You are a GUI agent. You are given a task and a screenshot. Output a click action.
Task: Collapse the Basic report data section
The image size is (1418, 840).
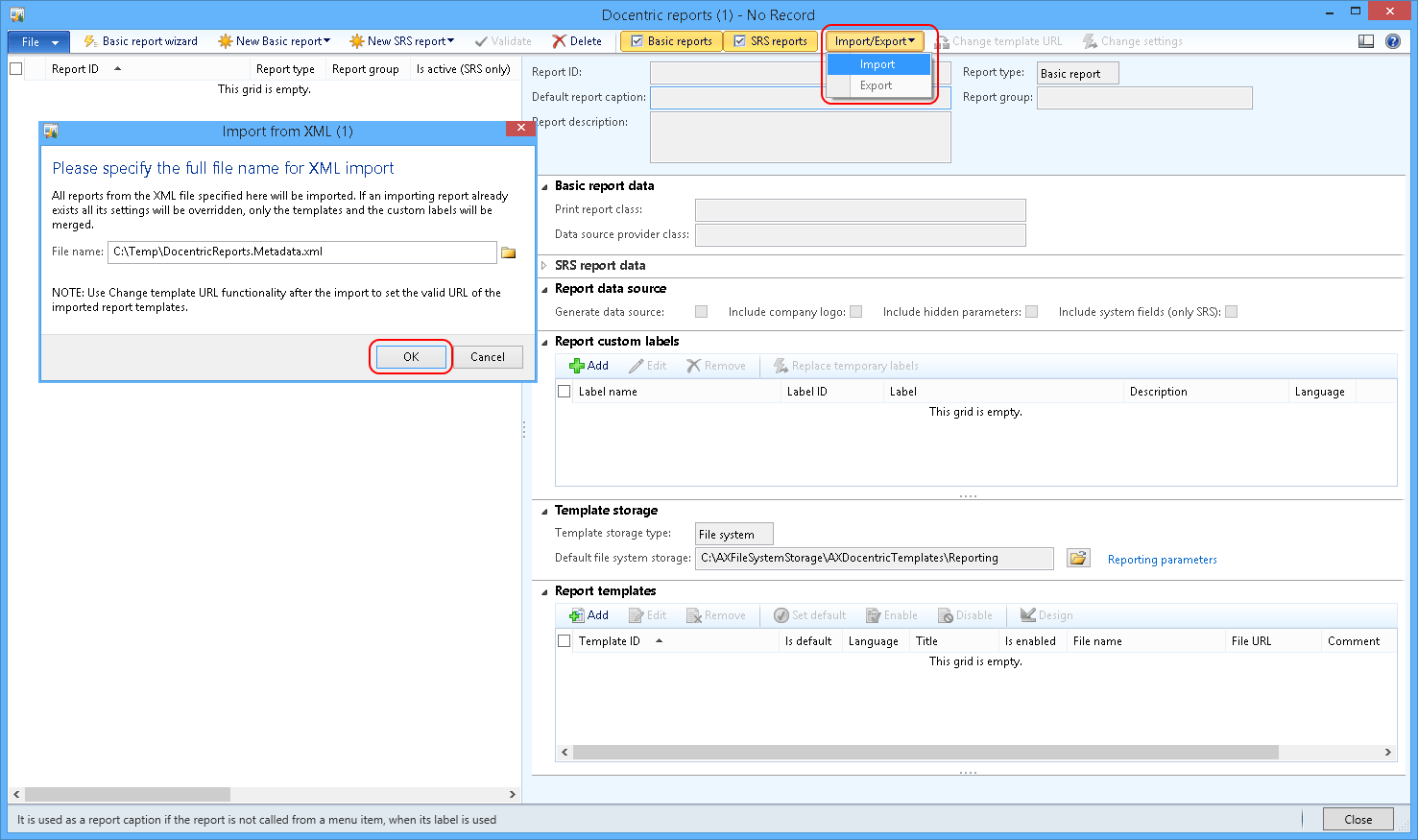click(544, 186)
